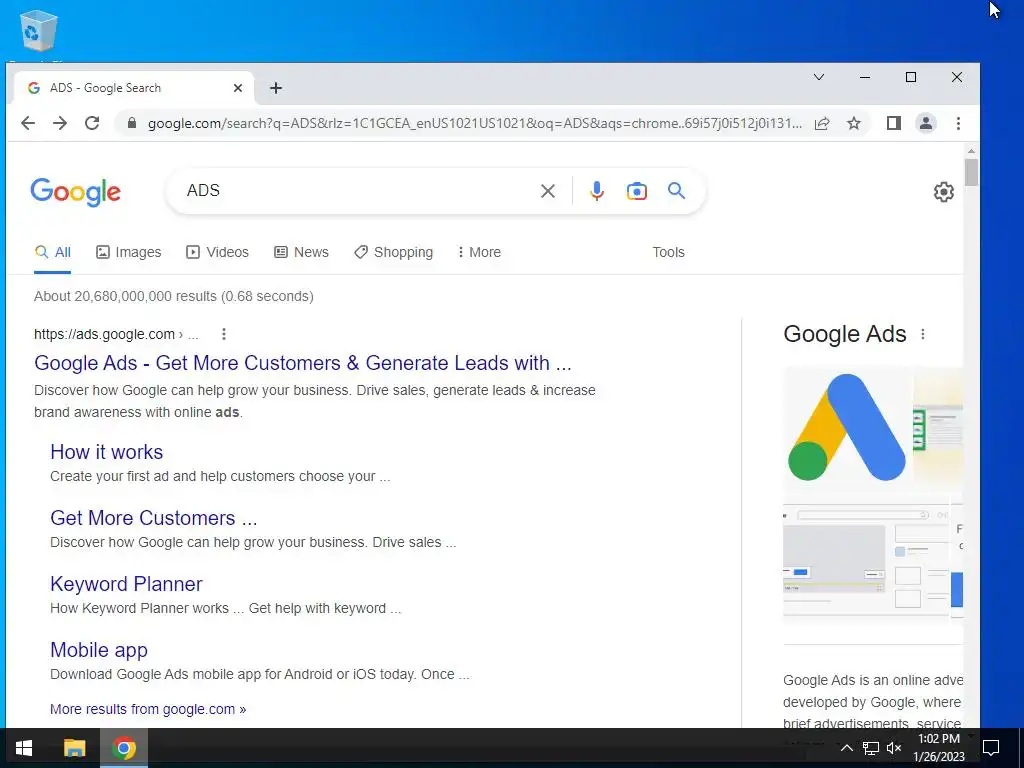Click the blue magnifier search button

pos(677,191)
